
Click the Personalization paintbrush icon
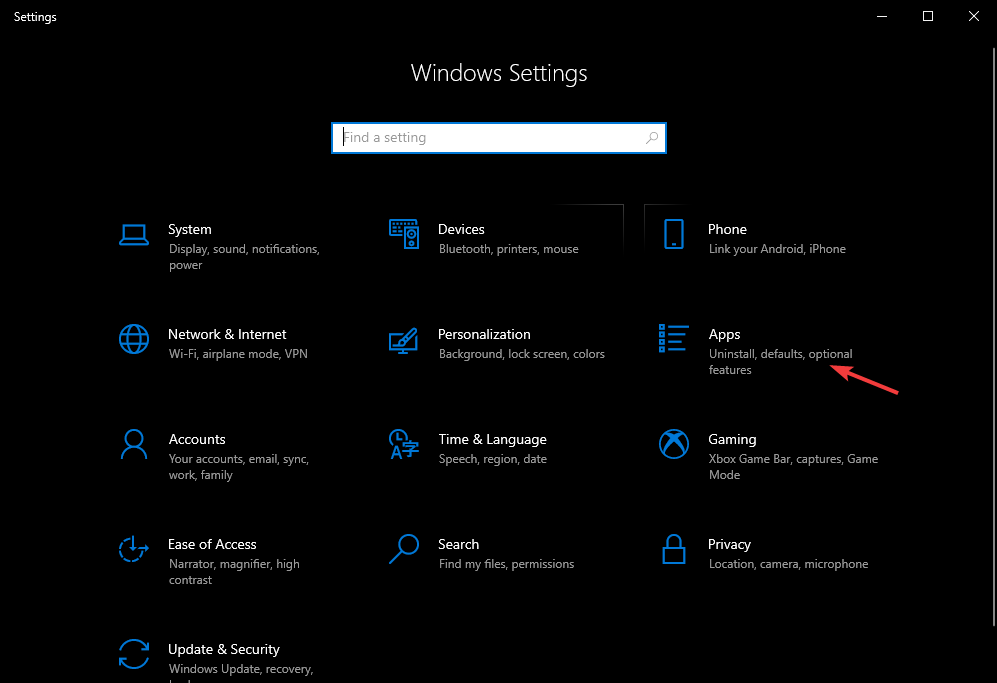point(403,341)
